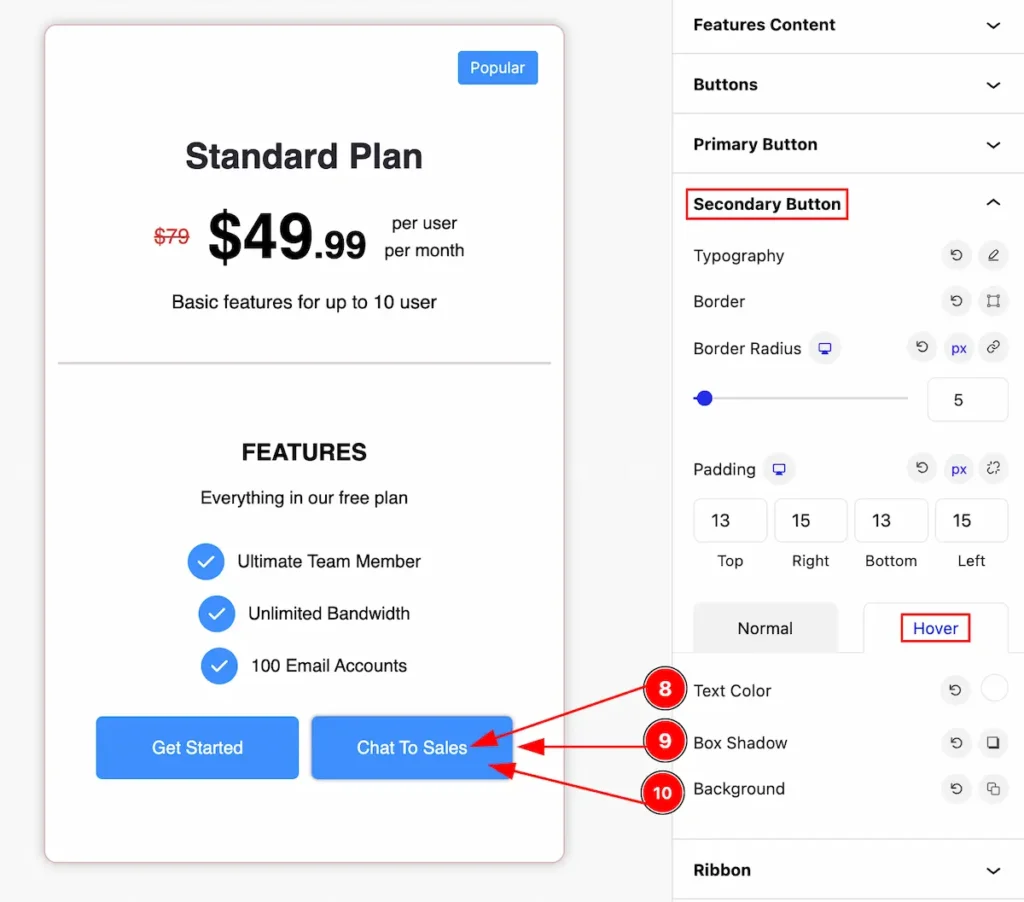
Task: Click the Chat To Sales button
Action: 411,747
